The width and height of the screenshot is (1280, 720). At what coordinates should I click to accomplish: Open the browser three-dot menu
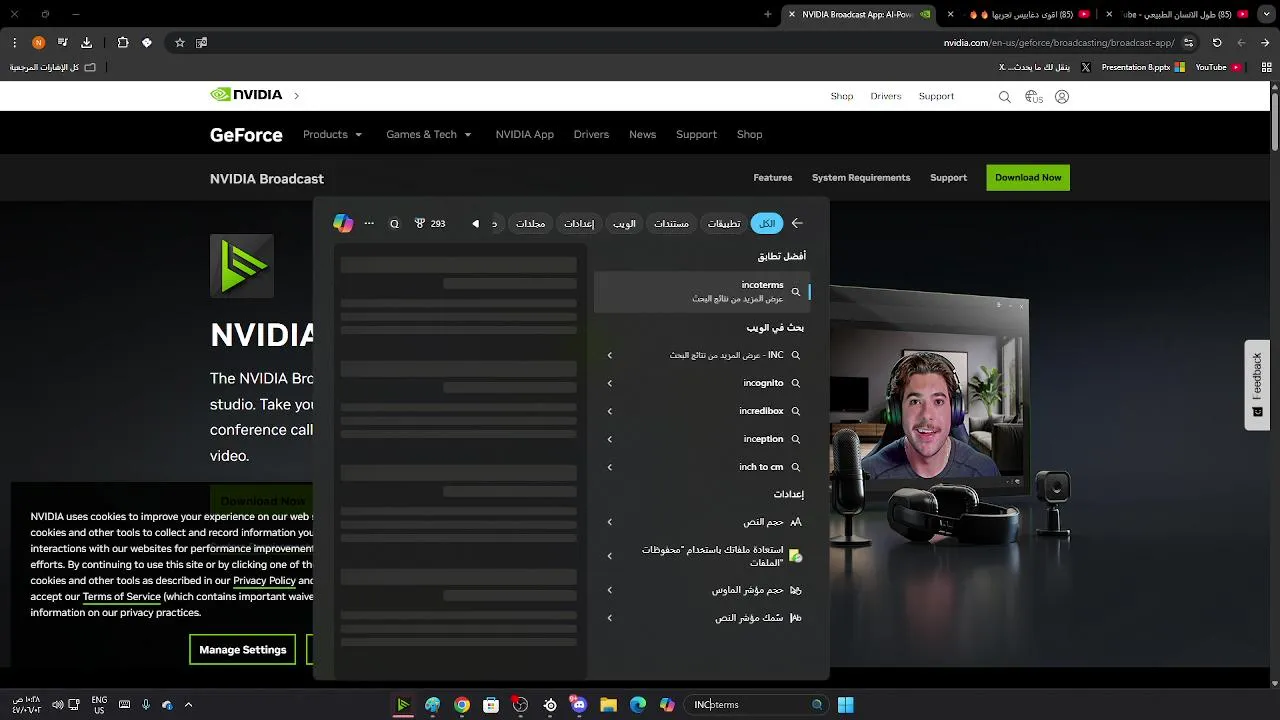(14, 43)
